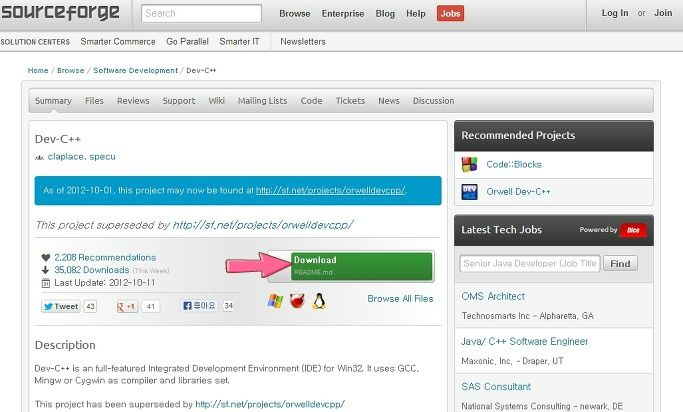Open Code::Blocks recommended project
The width and height of the screenshot is (683, 412).
pos(514,165)
